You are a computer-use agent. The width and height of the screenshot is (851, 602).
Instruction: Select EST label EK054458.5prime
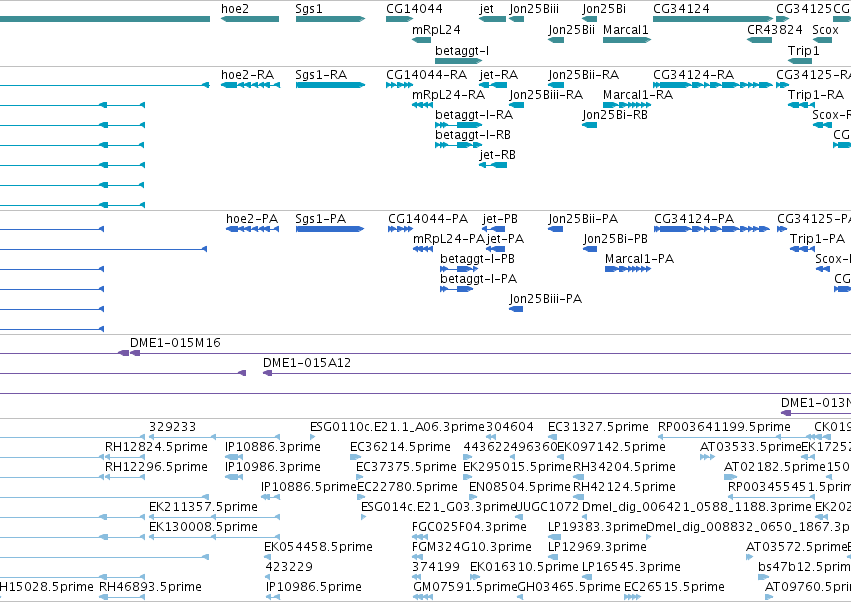[319, 547]
